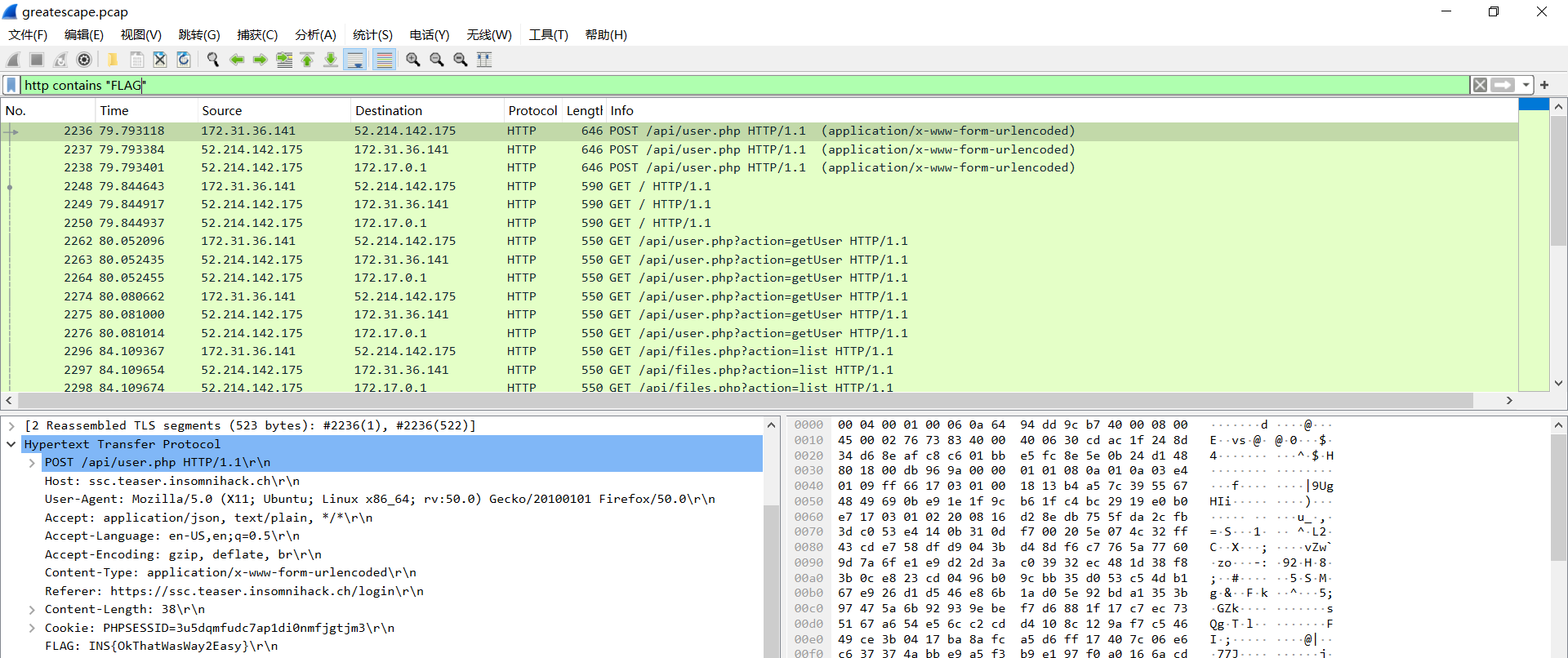Open the 跳转(G) menu

(199, 35)
